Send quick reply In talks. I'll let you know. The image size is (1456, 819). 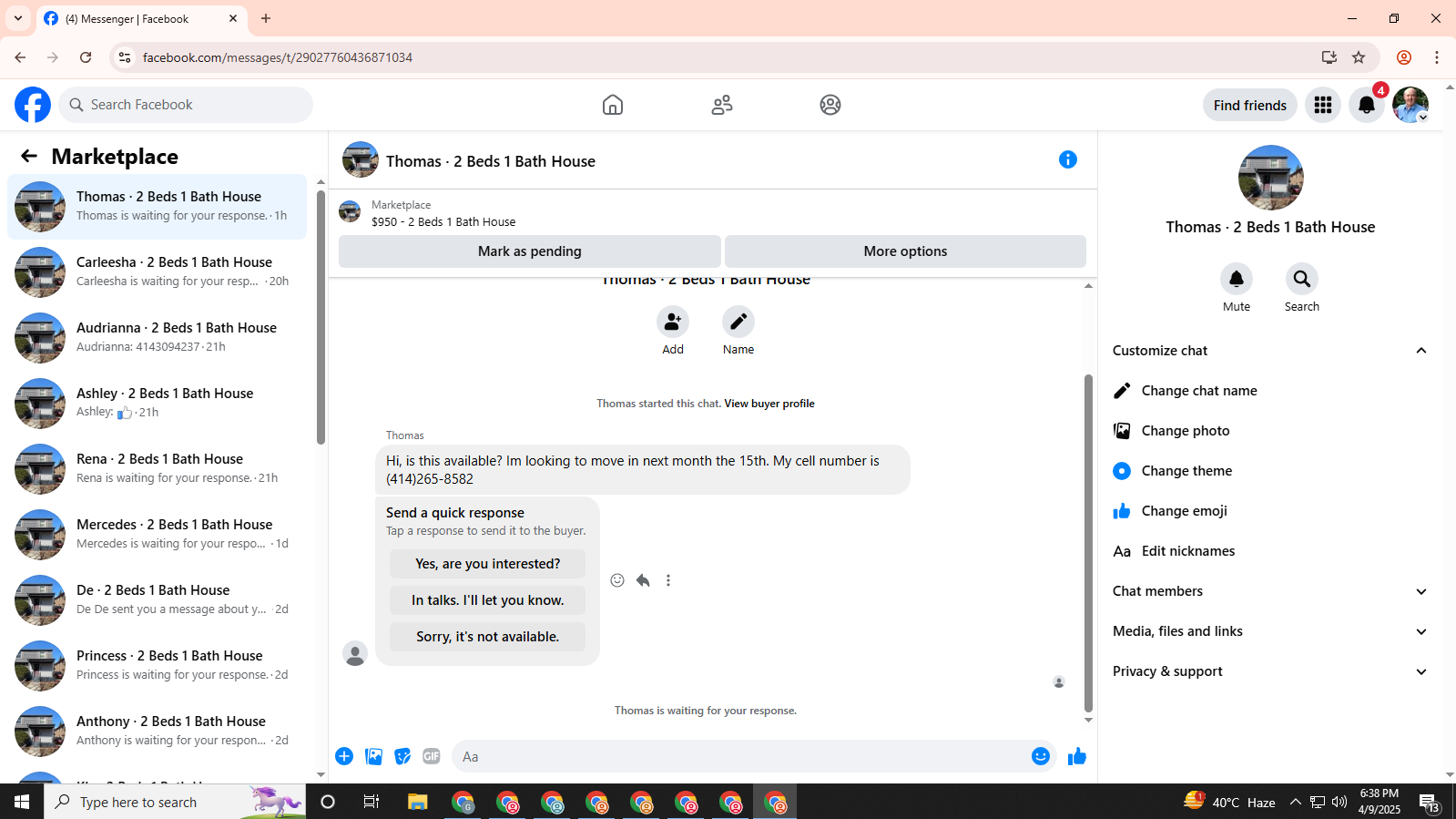point(487,600)
